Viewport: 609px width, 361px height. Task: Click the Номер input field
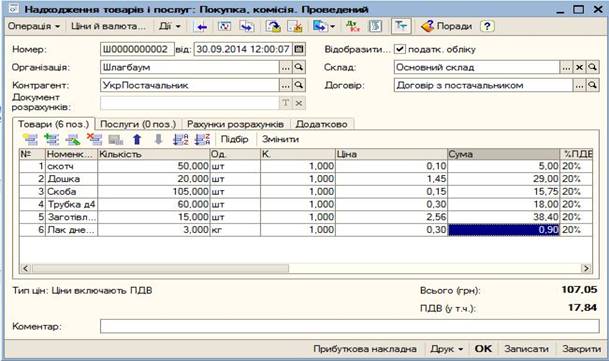pos(137,49)
